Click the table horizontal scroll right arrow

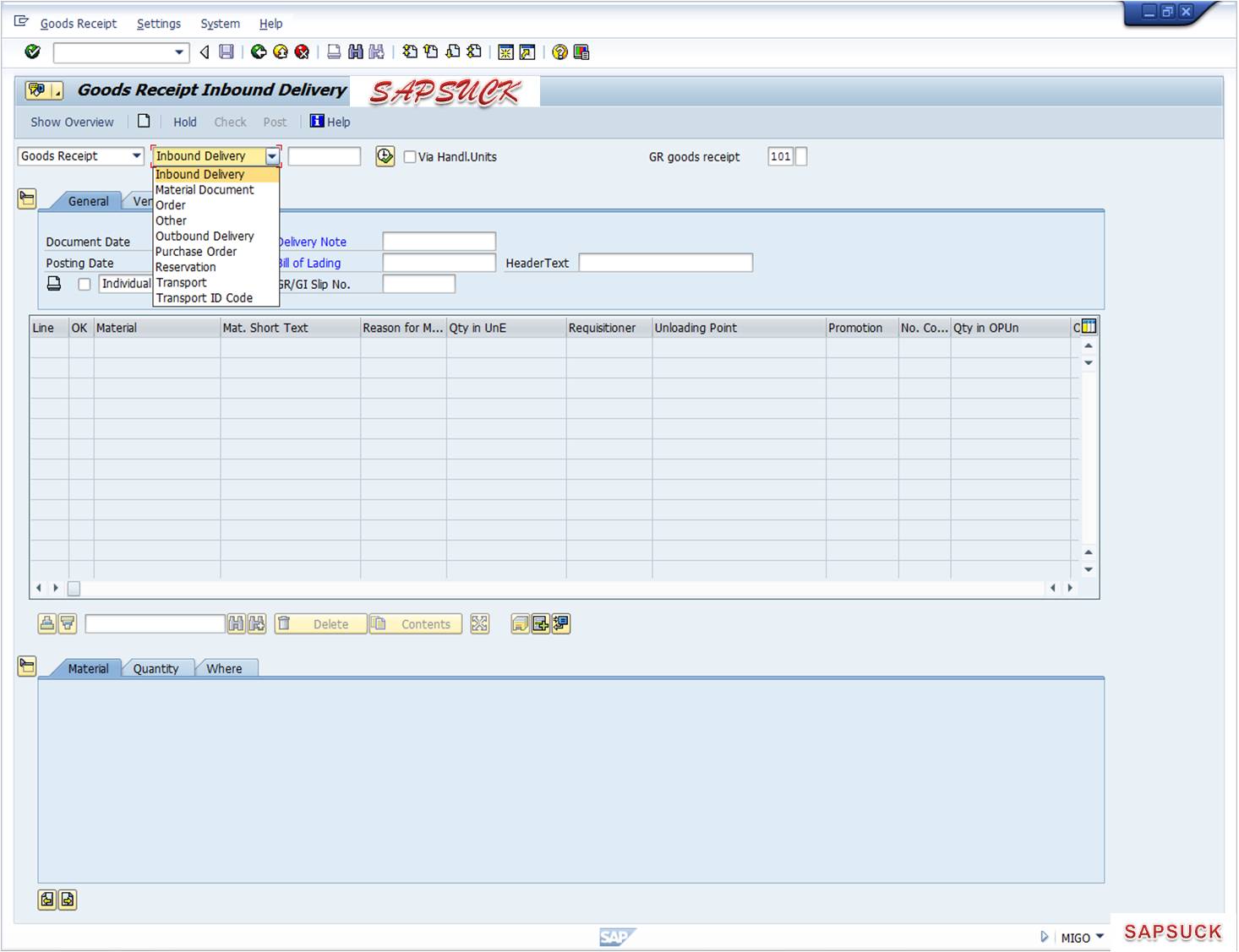[1070, 588]
